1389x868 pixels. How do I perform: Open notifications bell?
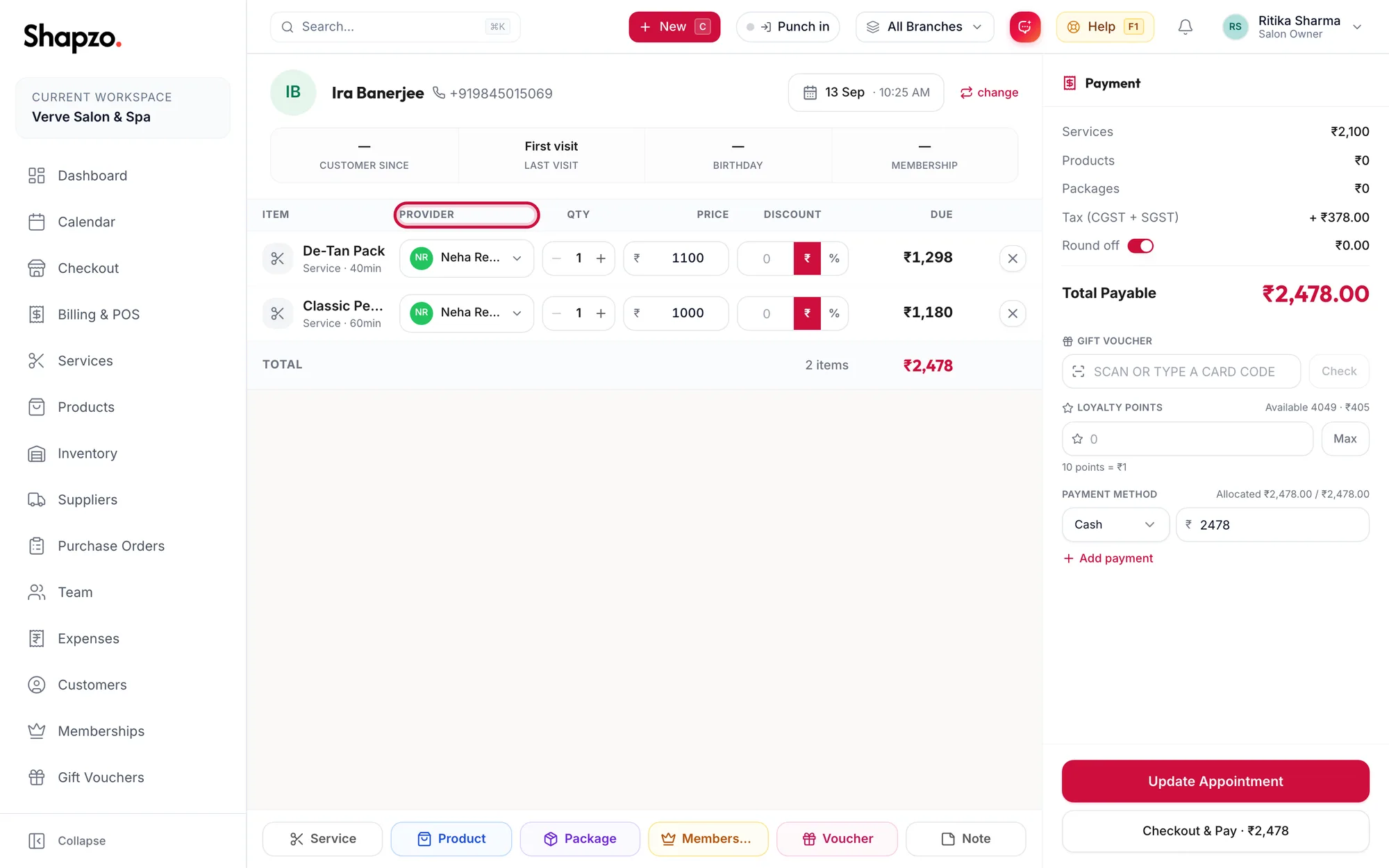(x=1186, y=27)
